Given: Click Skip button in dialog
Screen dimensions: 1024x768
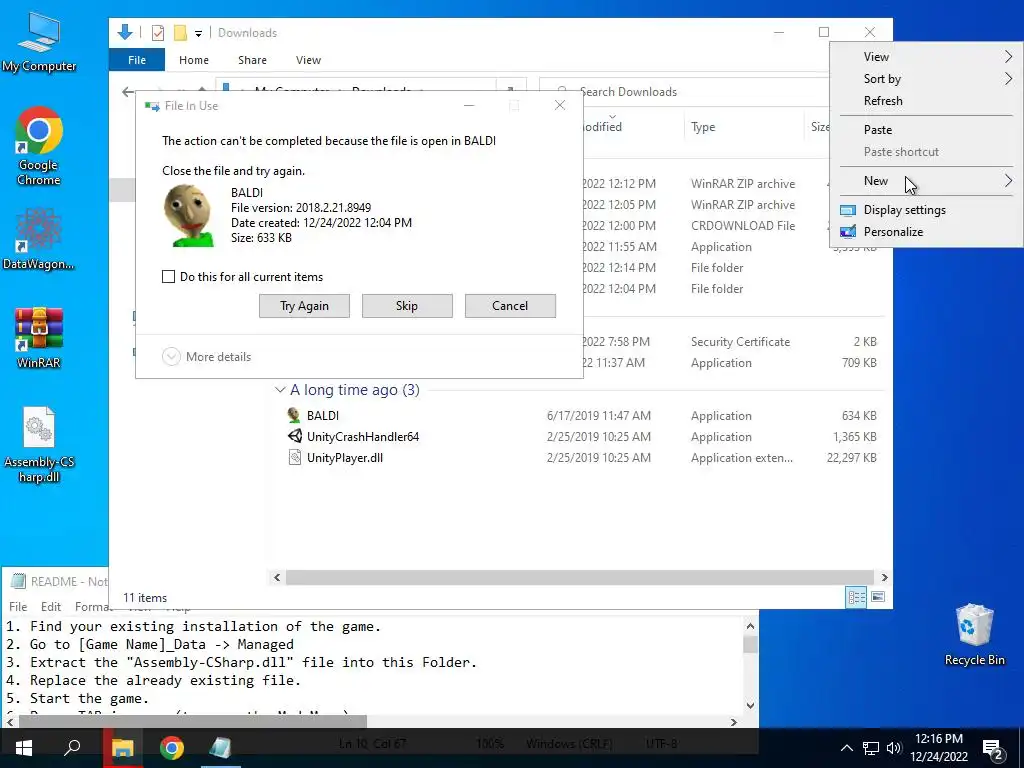Looking at the screenshot, I should (x=407, y=306).
